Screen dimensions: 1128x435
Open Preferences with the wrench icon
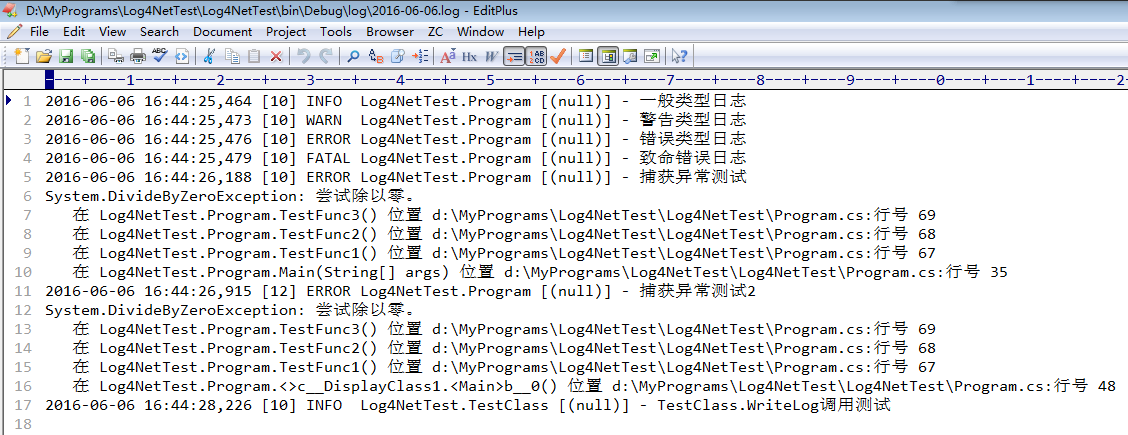tap(629, 56)
